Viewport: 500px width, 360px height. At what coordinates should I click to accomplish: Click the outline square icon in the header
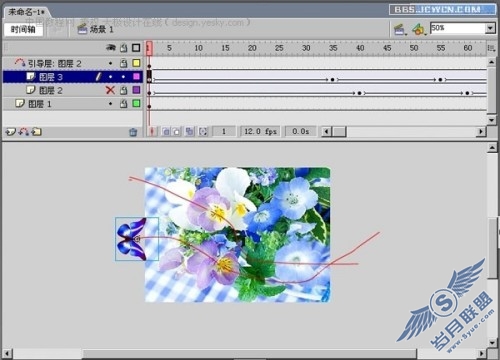(x=136, y=48)
